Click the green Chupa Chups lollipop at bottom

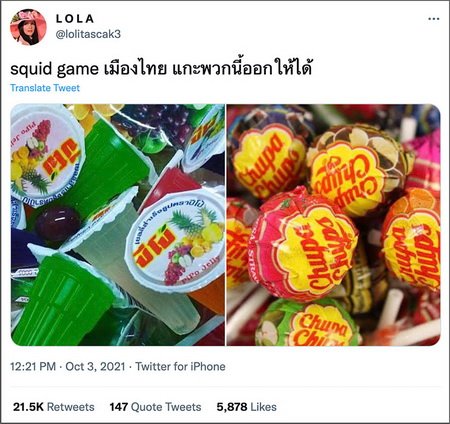(x=308, y=323)
